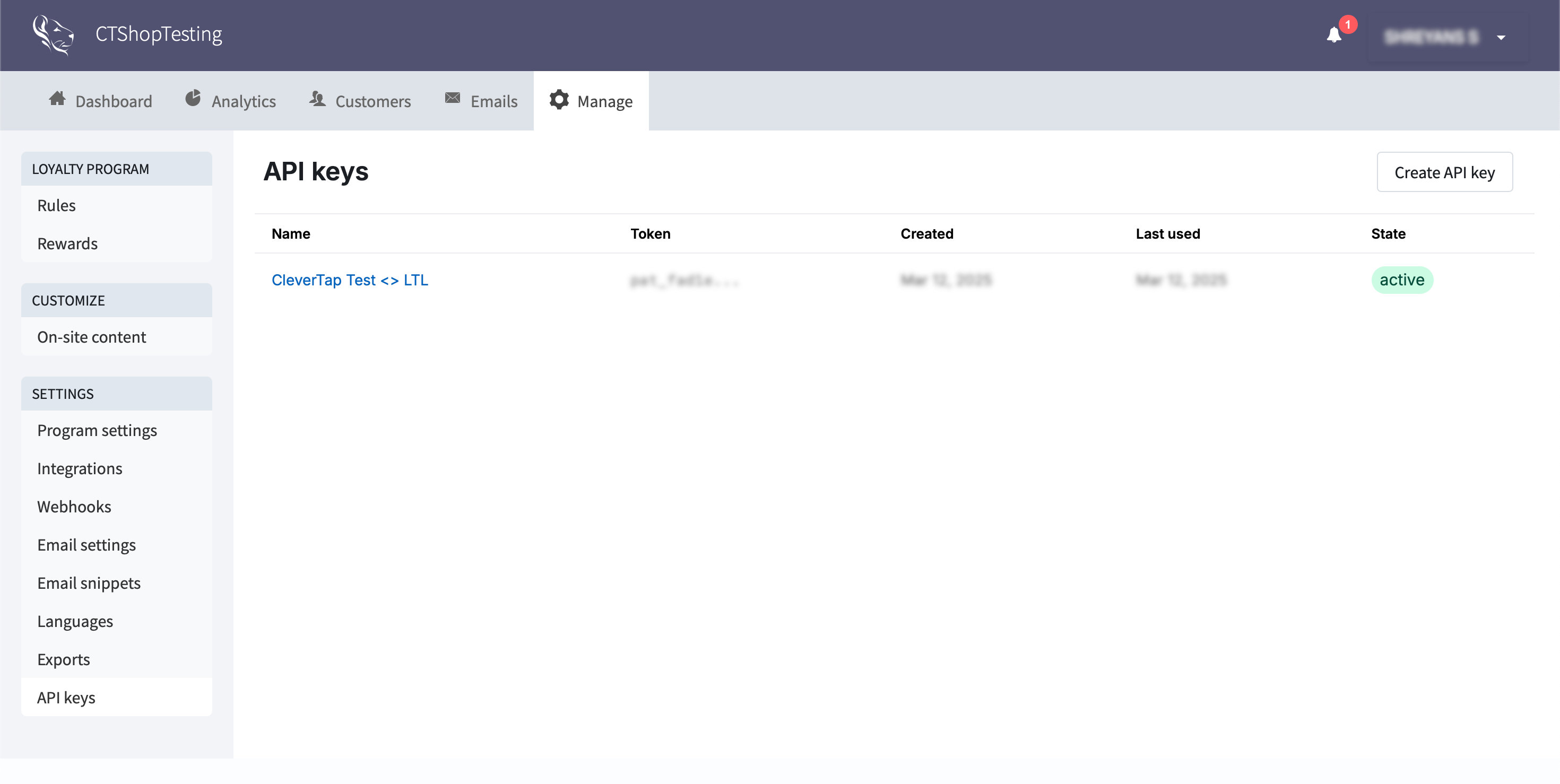Click the active state badge

coord(1402,280)
